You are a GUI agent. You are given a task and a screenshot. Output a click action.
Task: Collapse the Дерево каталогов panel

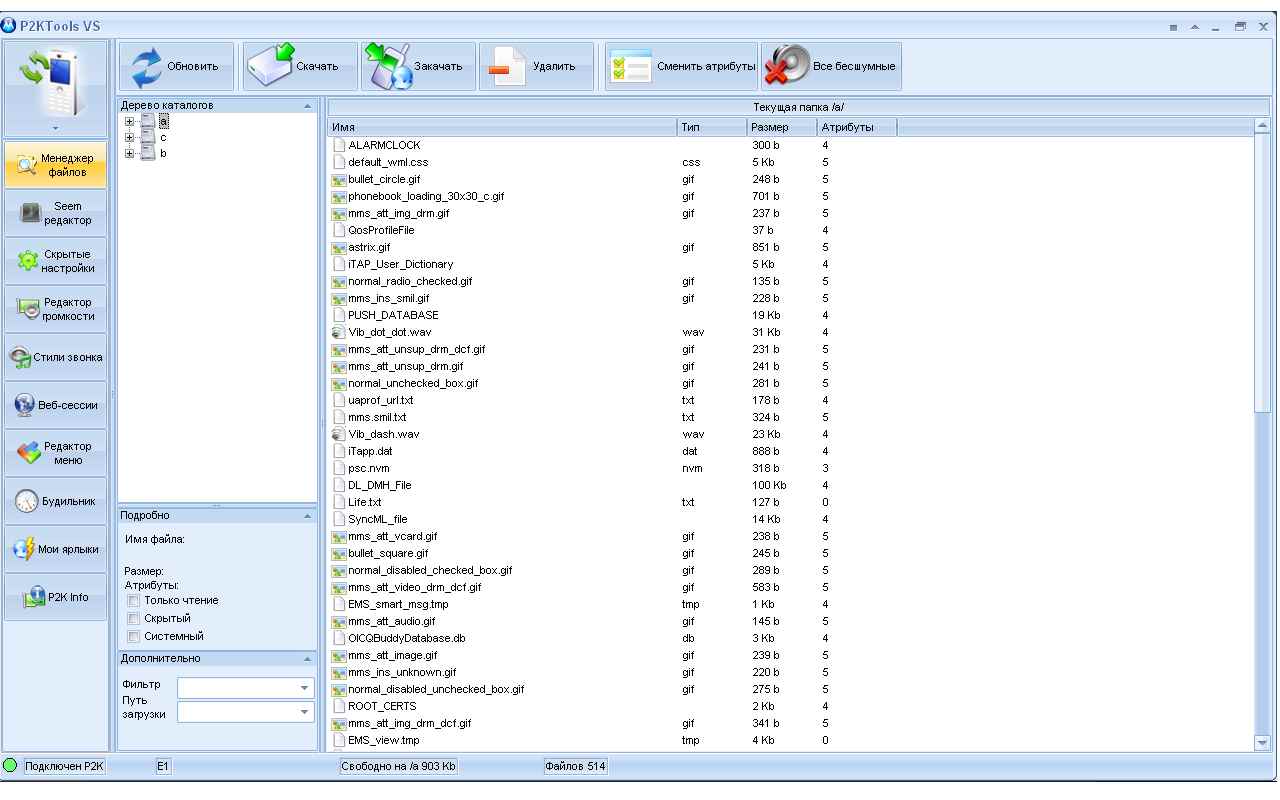tap(307, 105)
